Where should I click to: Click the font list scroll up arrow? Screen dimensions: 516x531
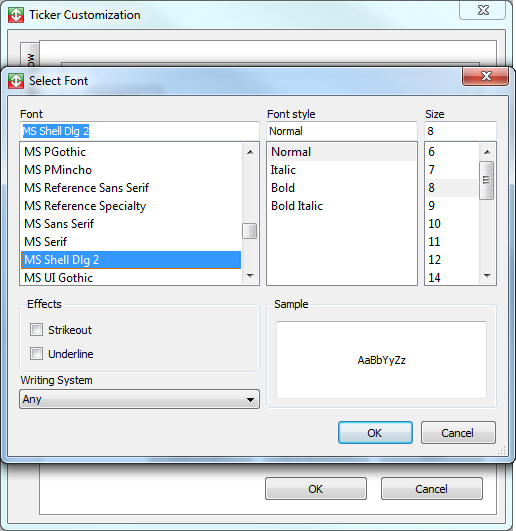pyautogui.click(x=250, y=152)
